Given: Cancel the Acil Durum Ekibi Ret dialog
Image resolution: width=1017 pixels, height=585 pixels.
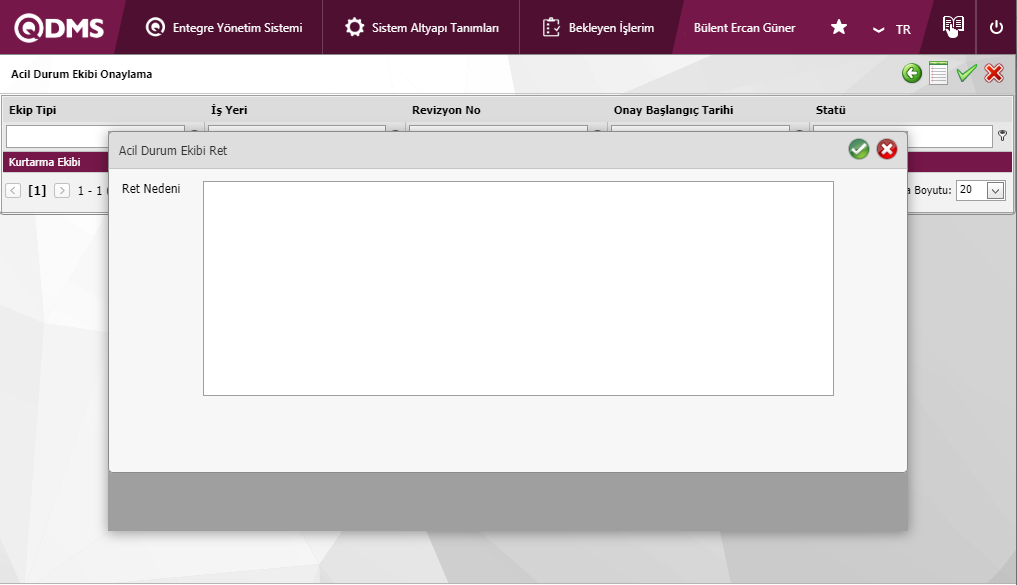Looking at the screenshot, I should 887,149.
